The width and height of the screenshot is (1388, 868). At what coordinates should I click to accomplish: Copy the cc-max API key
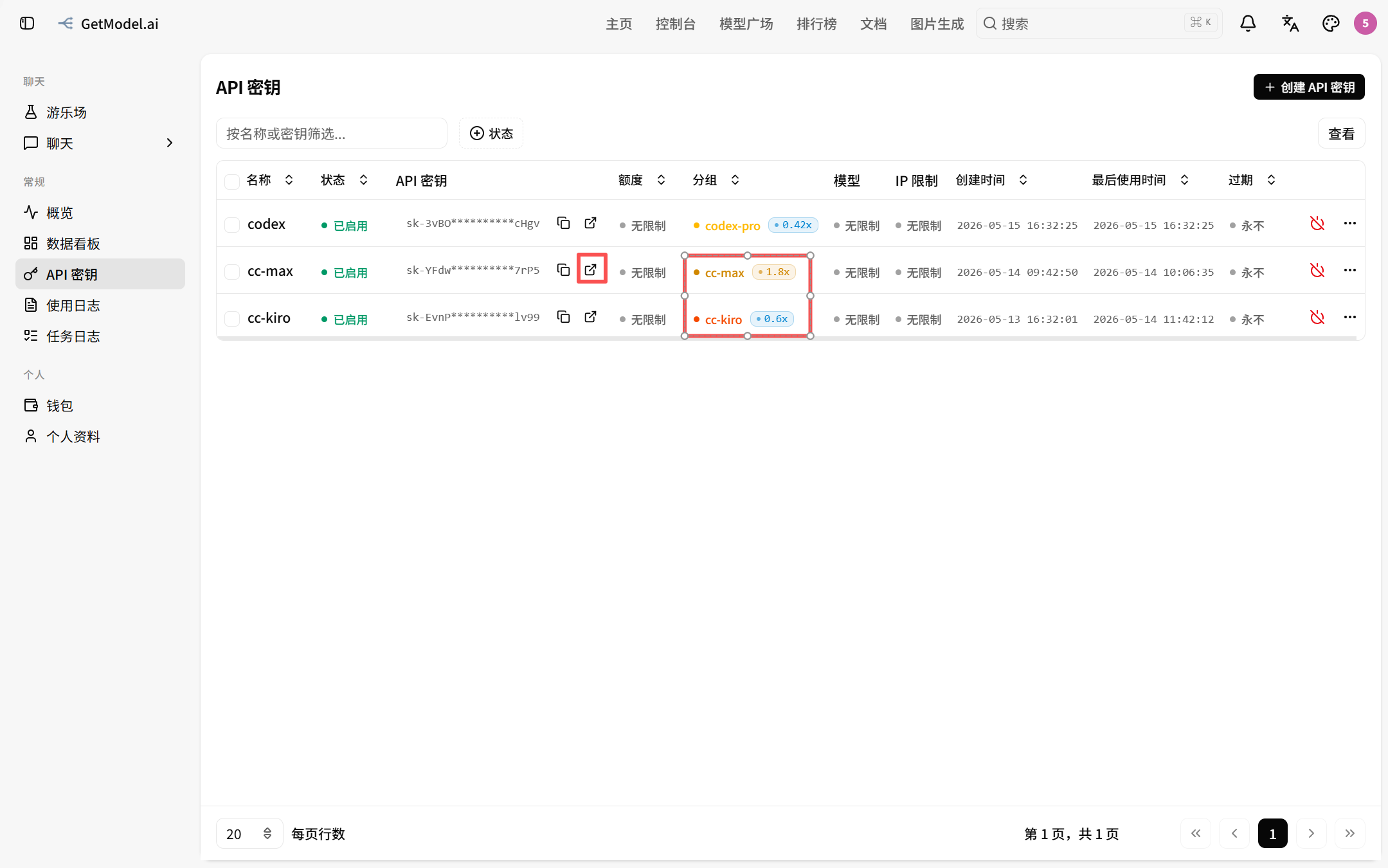coord(564,270)
